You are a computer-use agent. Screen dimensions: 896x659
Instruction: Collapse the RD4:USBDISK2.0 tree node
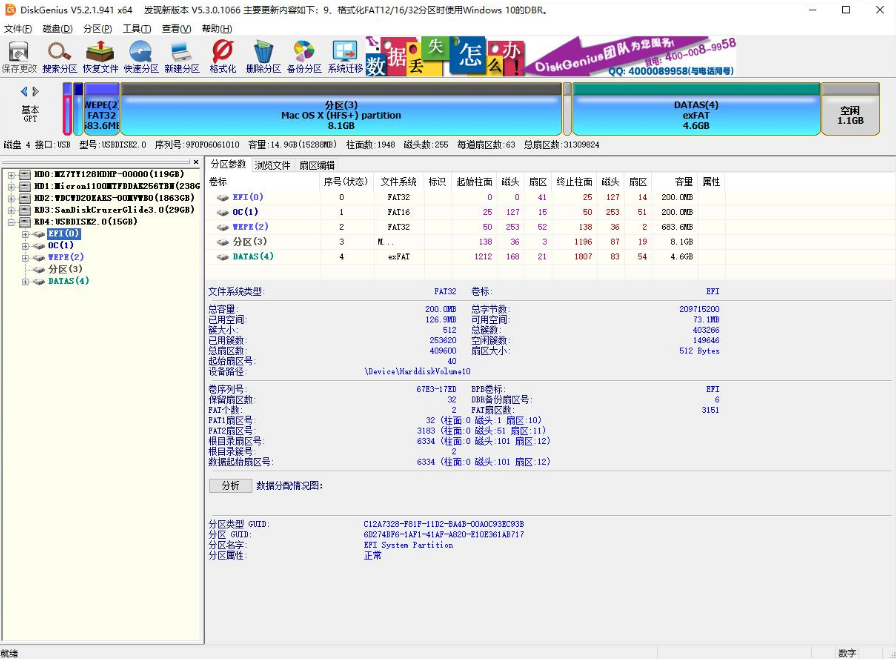pos(11,222)
